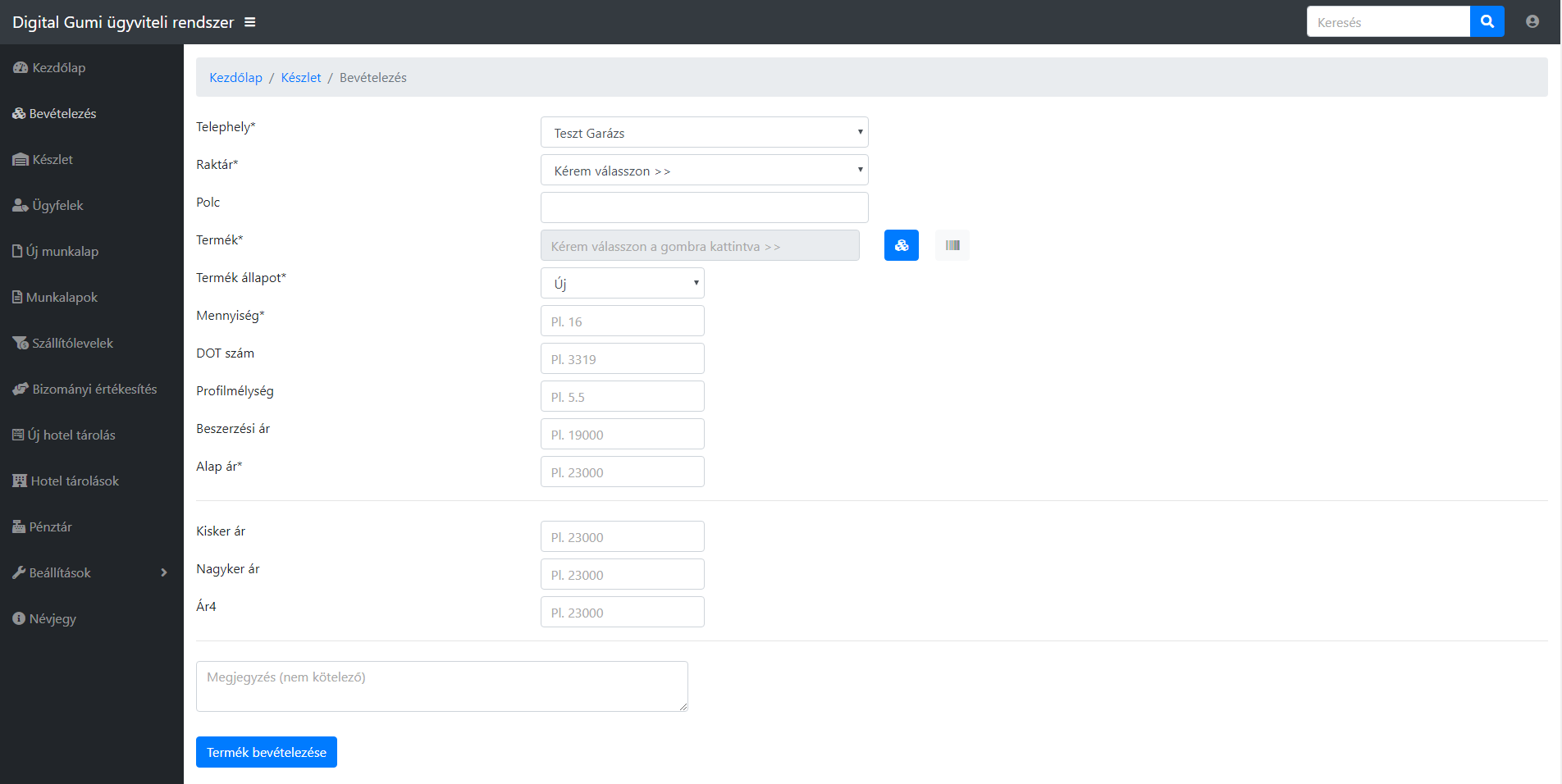Viewport: 1562px width, 784px height.
Task: Follow the Készlet breadcrumb link
Action: pos(301,78)
